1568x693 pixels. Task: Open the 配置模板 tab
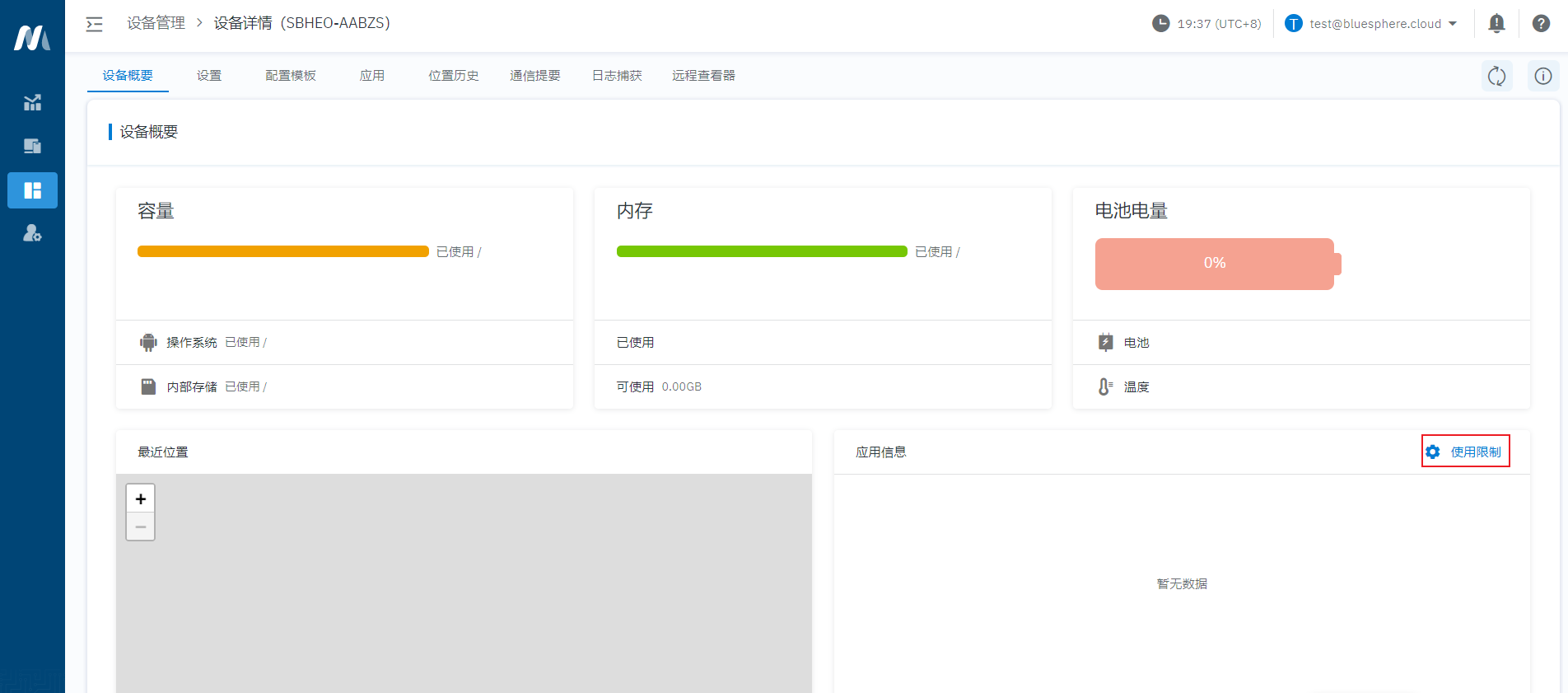pos(291,76)
